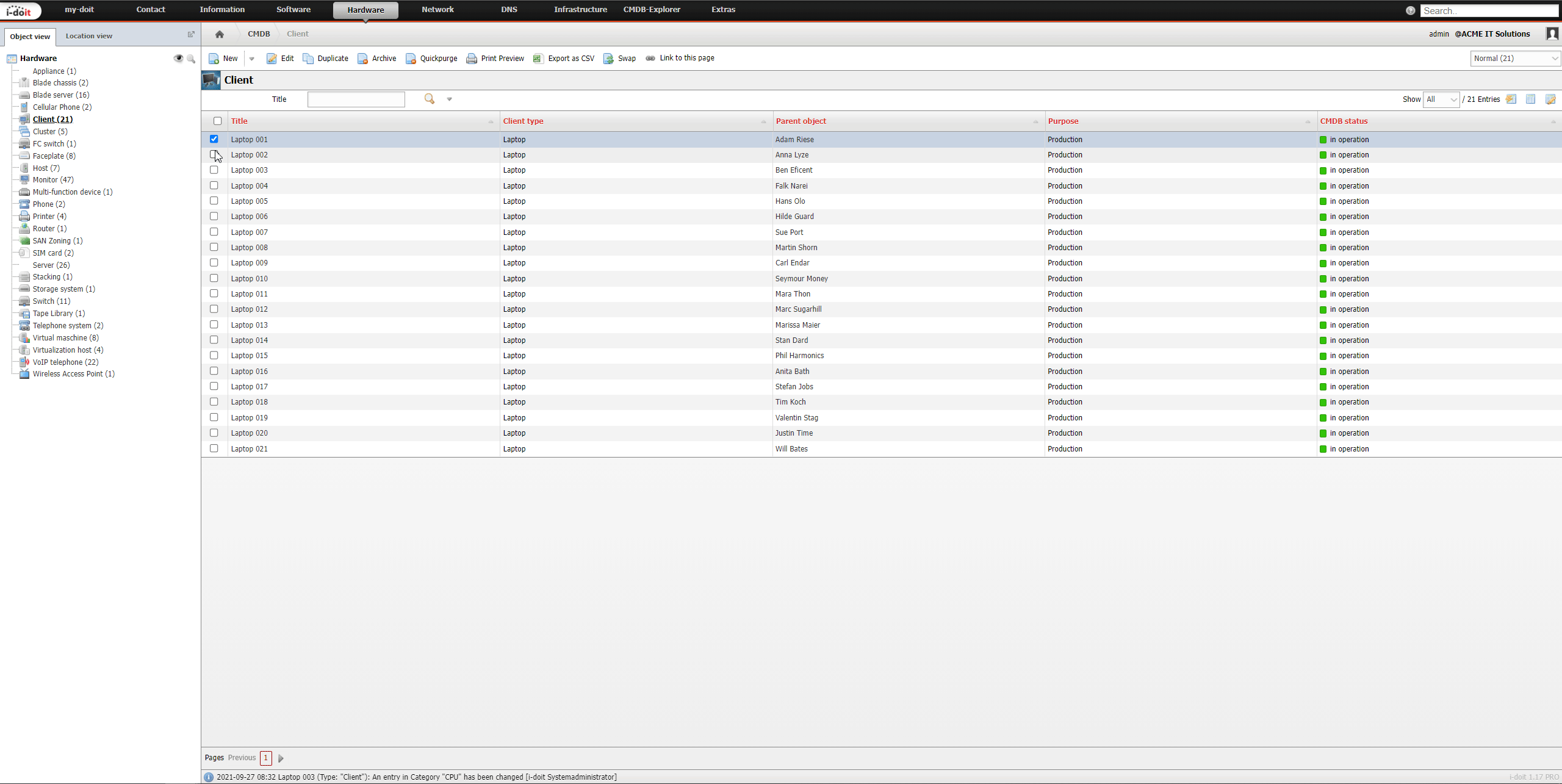
Task: Tick the checkbox for Laptop 010
Action: pyautogui.click(x=214, y=278)
